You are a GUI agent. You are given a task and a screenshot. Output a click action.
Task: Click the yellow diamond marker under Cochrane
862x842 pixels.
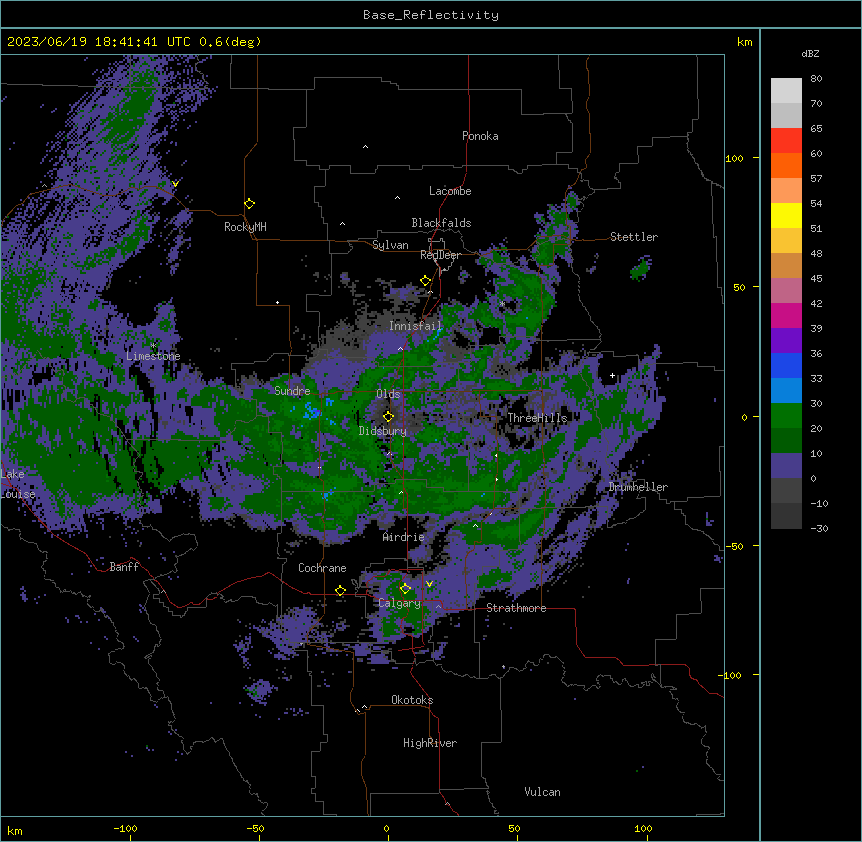(340, 591)
